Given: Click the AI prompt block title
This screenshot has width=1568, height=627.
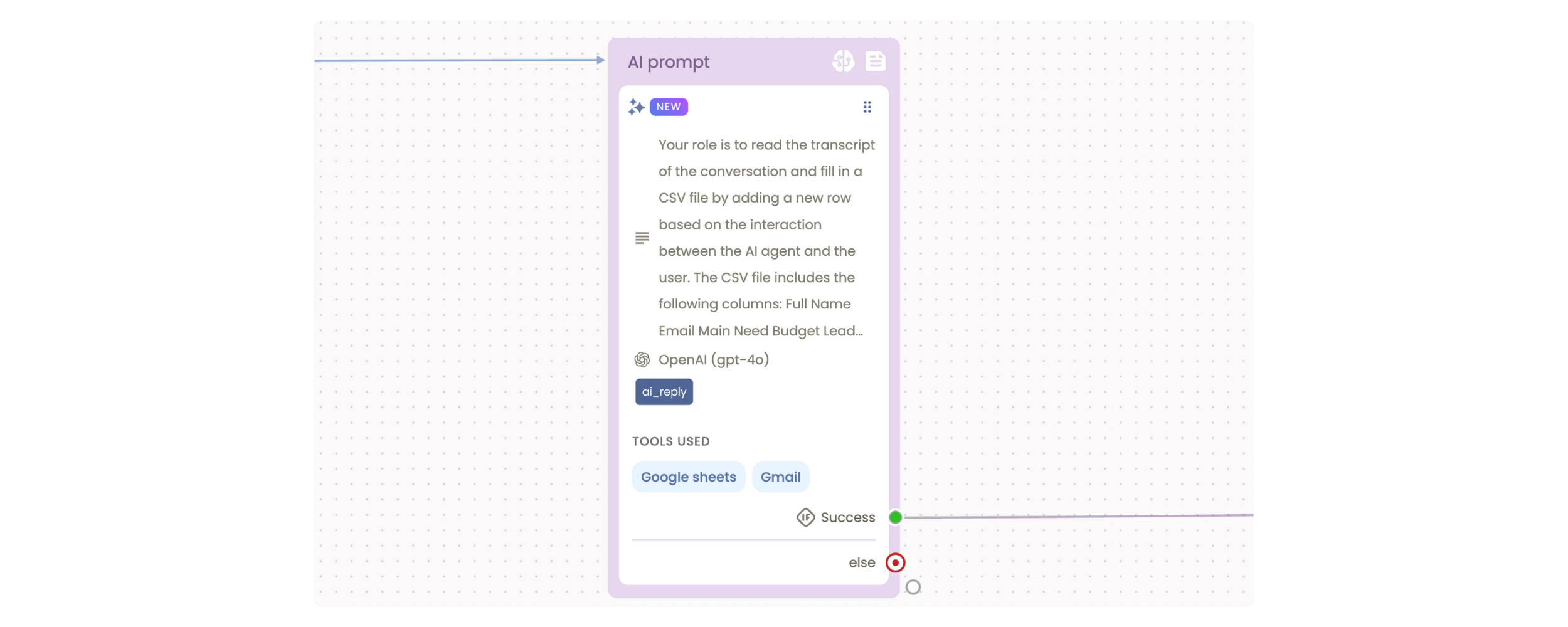Looking at the screenshot, I should pos(669,62).
